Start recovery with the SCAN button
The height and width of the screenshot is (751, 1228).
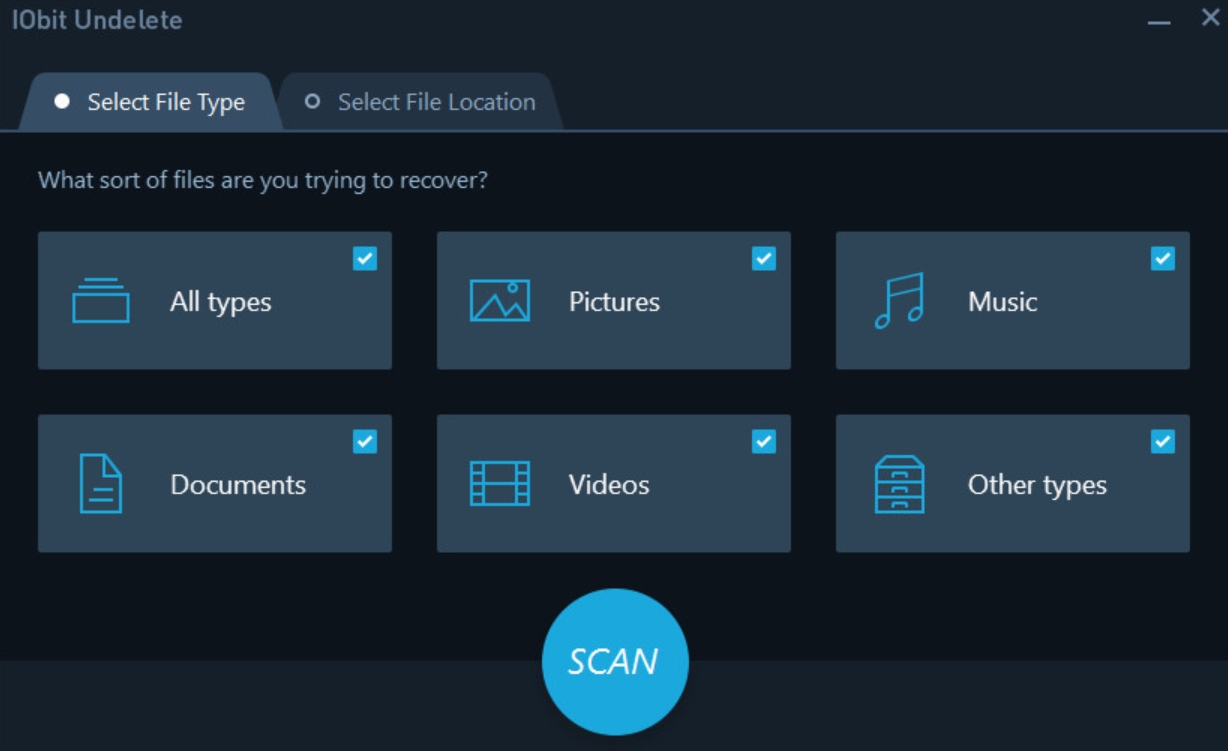click(615, 662)
